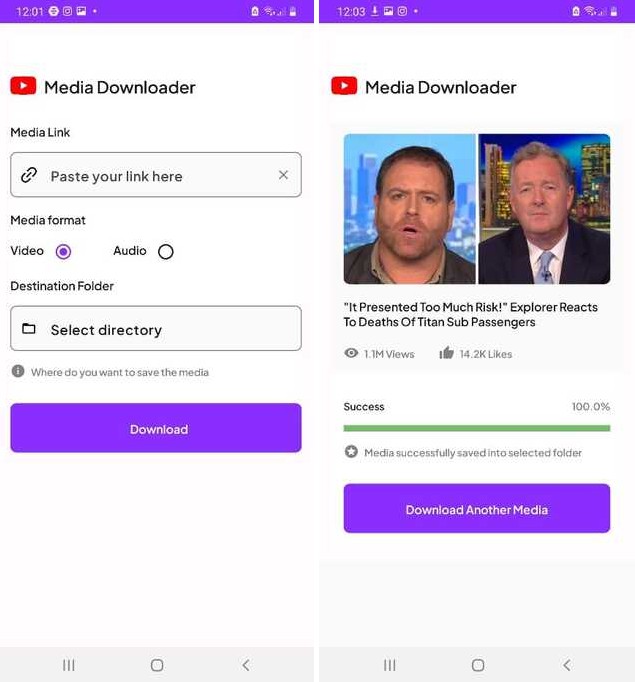The height and width of the screenshot is (682, 635).
Task: Click the chain link icon in input
Action: coord(29,175)
